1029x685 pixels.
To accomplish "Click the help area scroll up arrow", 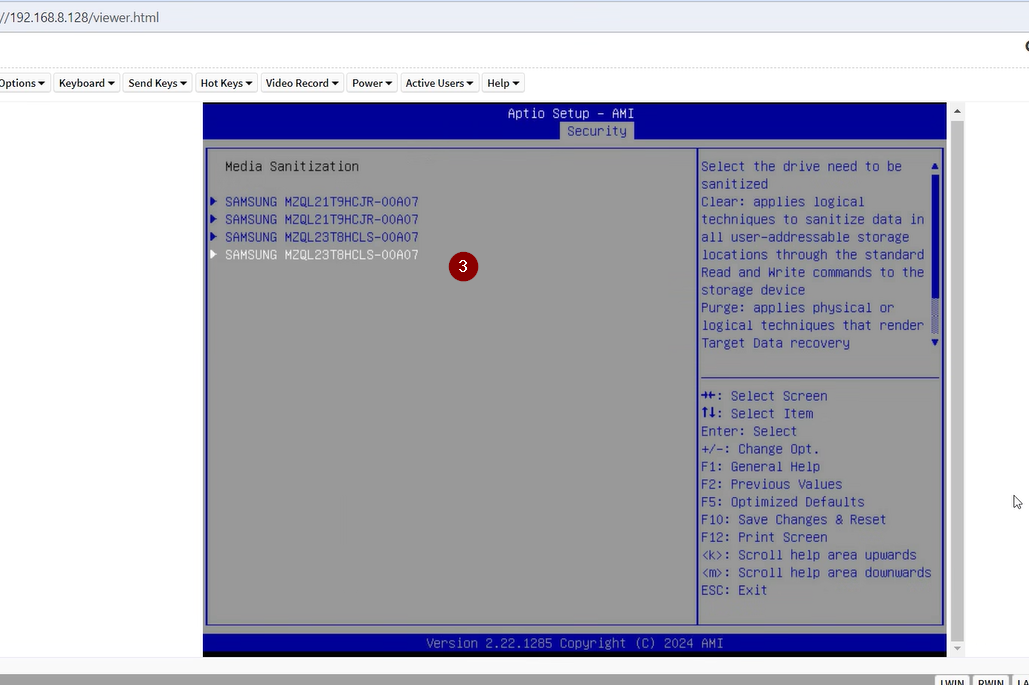I will click(935, 167).
